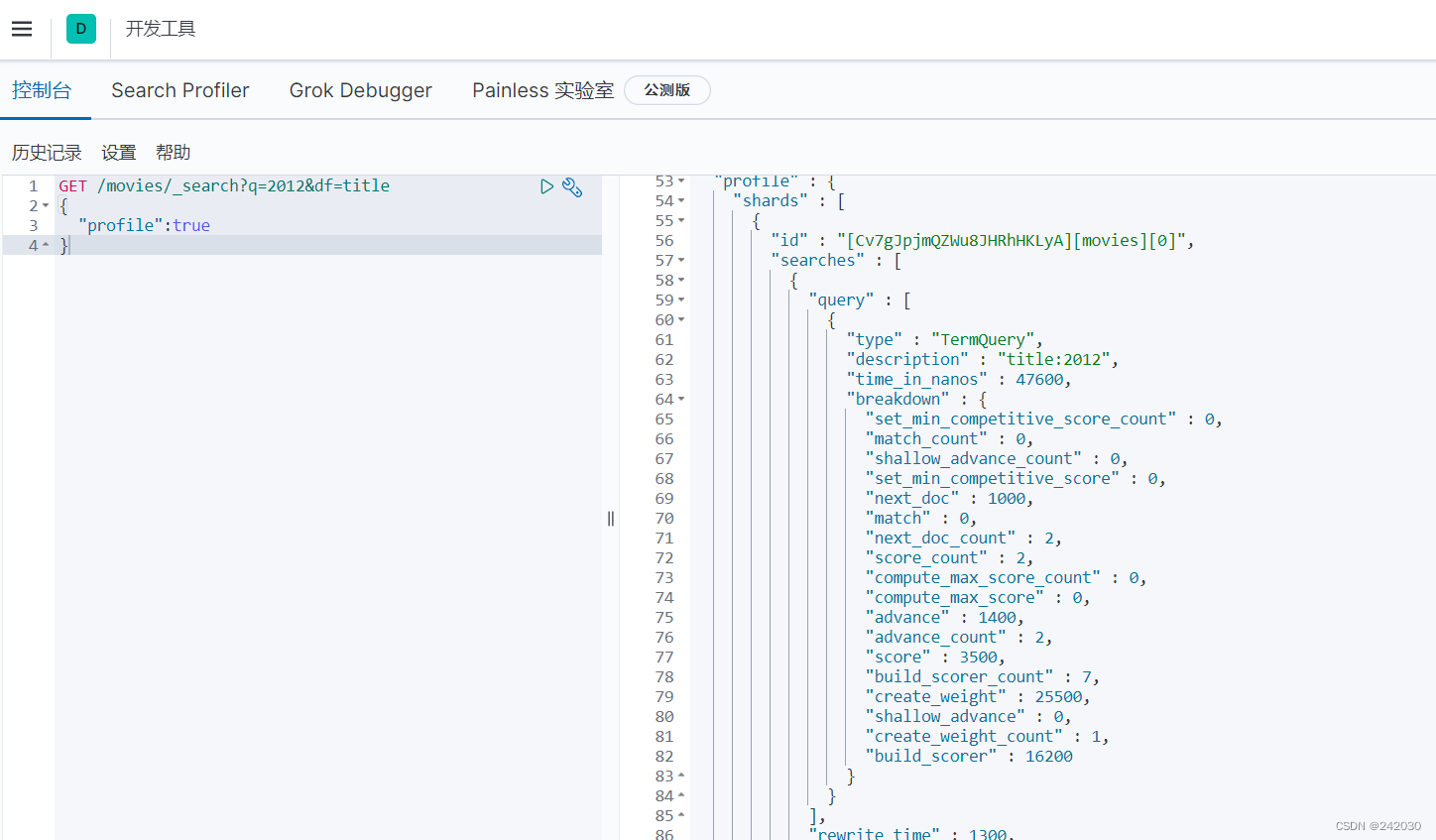Click the "match_count" : 0 line
The image size is (1436, 840).
pyautogui.click(x=949, y=438)
